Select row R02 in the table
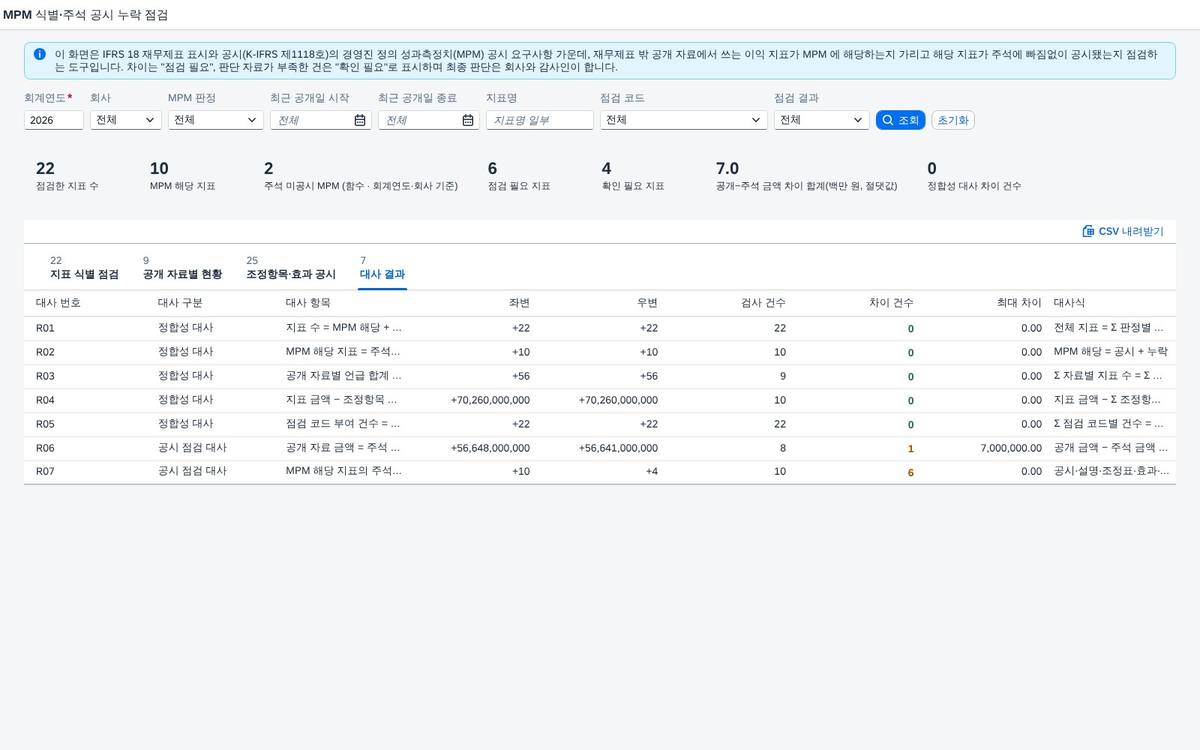Screen dimensions: 1200x750 600,352
